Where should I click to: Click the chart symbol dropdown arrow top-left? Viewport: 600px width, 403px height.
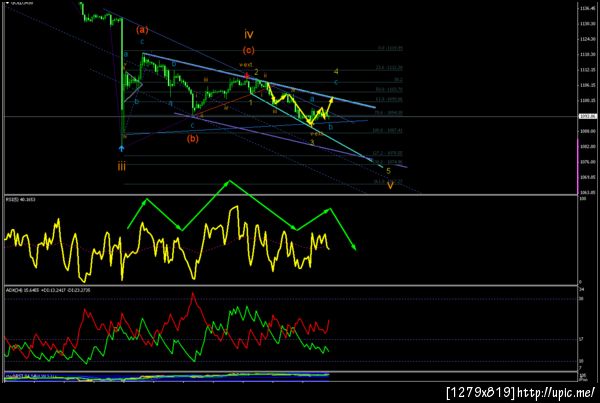tap(7, 3)
